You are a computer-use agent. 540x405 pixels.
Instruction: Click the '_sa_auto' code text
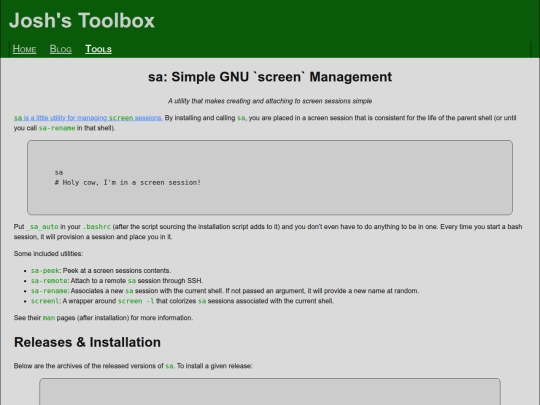point(42,227)
